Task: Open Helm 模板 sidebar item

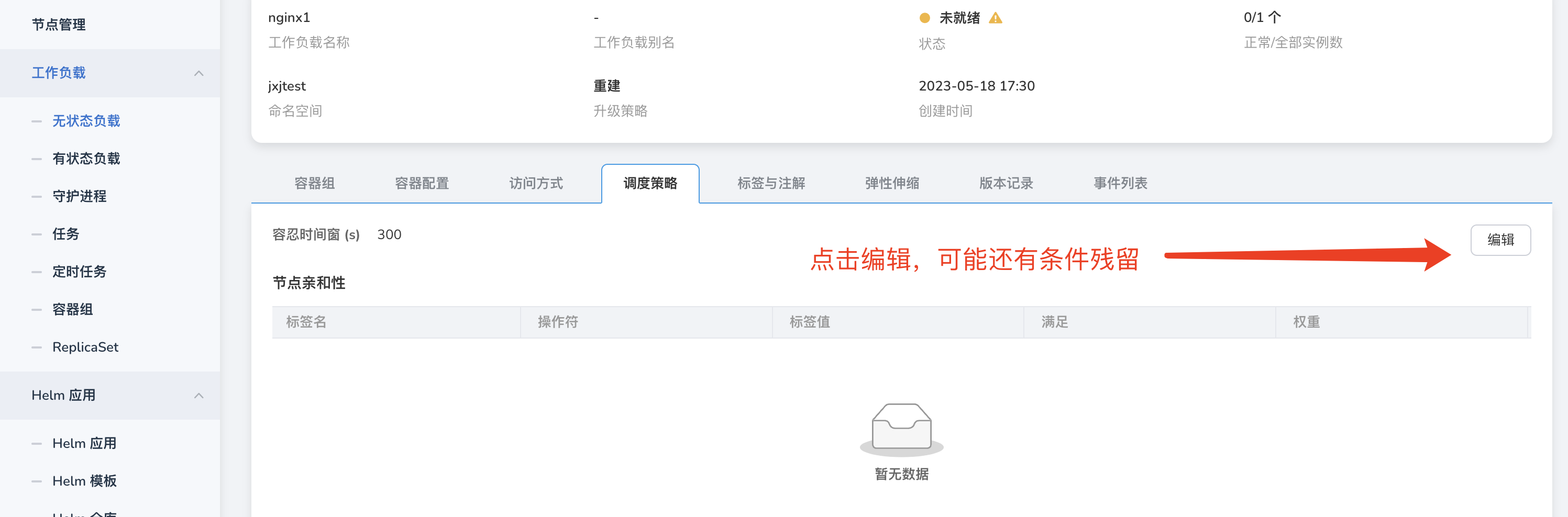Action: tap(84, 481)
